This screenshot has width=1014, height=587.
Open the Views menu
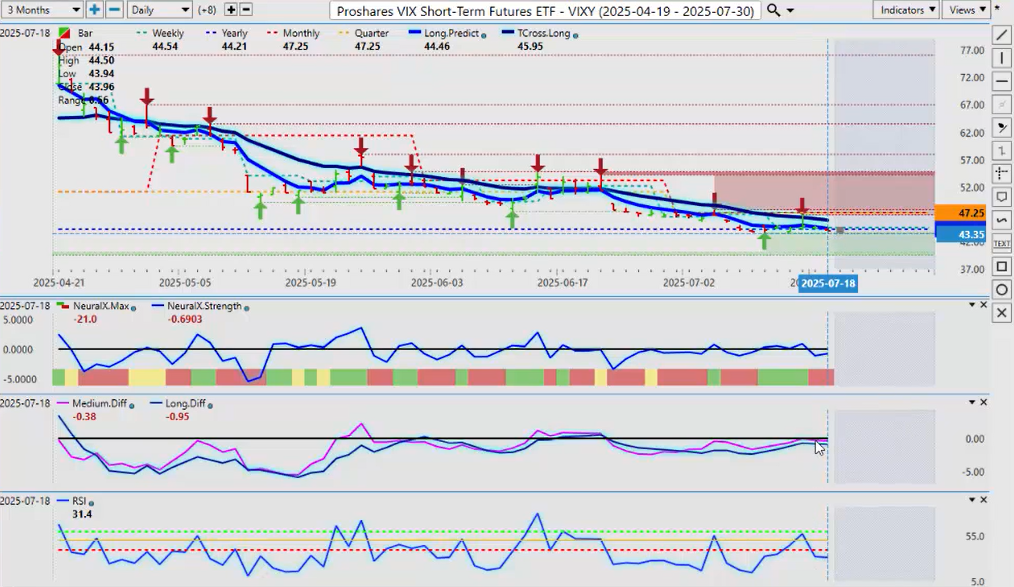pos(966,10)
